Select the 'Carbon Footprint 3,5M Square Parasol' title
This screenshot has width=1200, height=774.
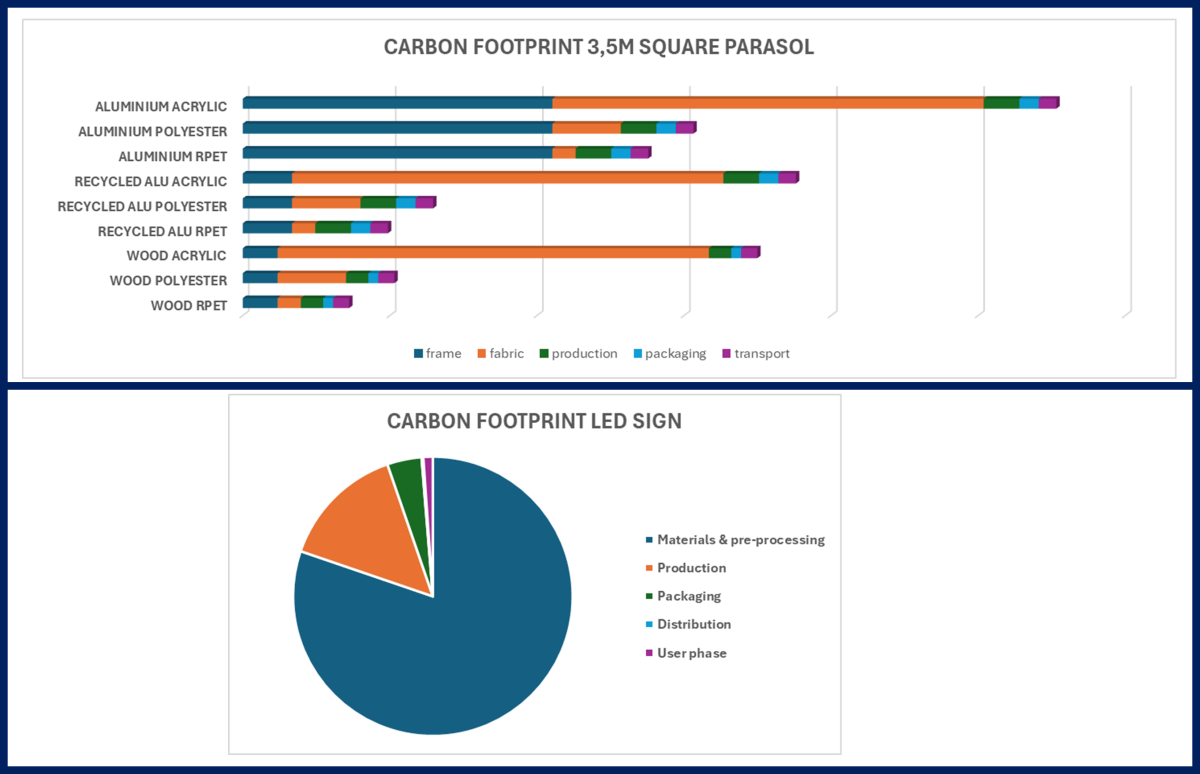599,48
